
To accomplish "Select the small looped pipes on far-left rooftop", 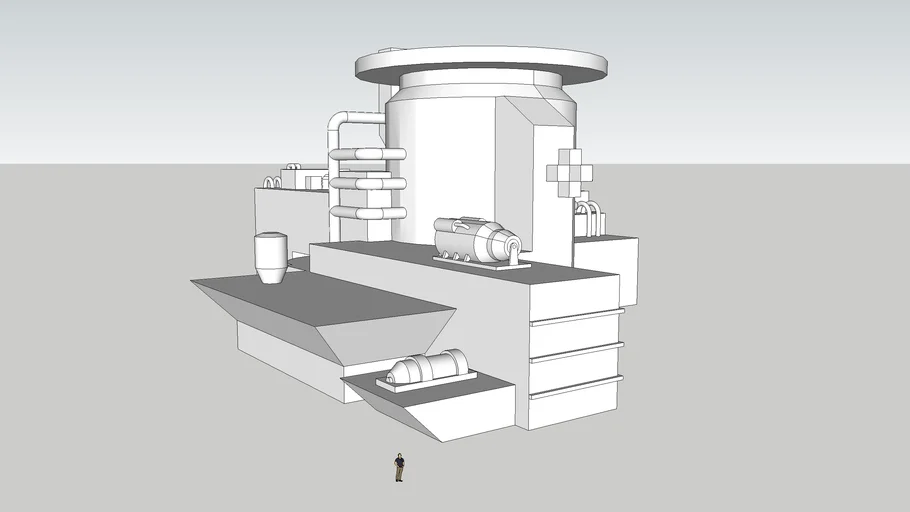I will coord(271,183).
